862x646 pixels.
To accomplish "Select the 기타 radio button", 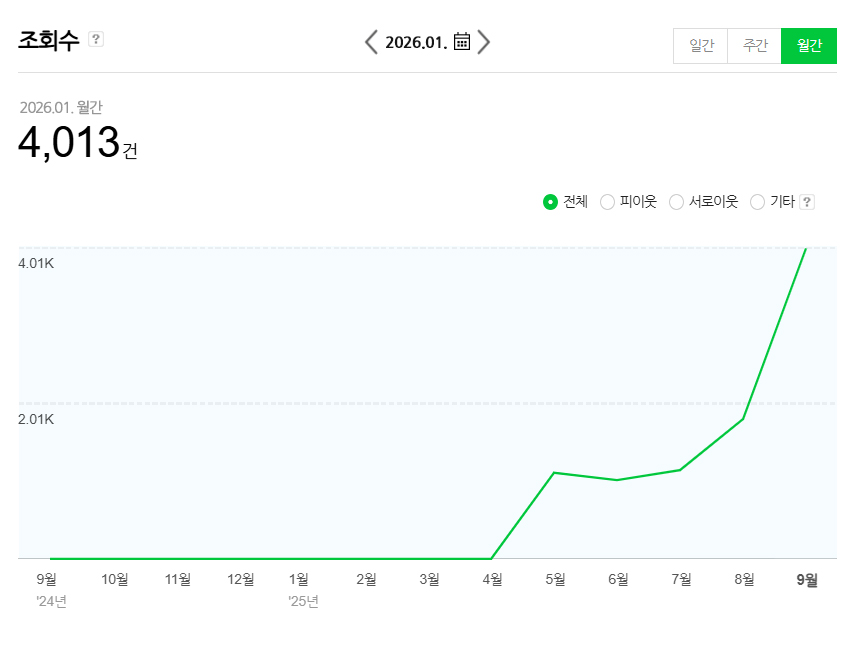I will (757, 202).
